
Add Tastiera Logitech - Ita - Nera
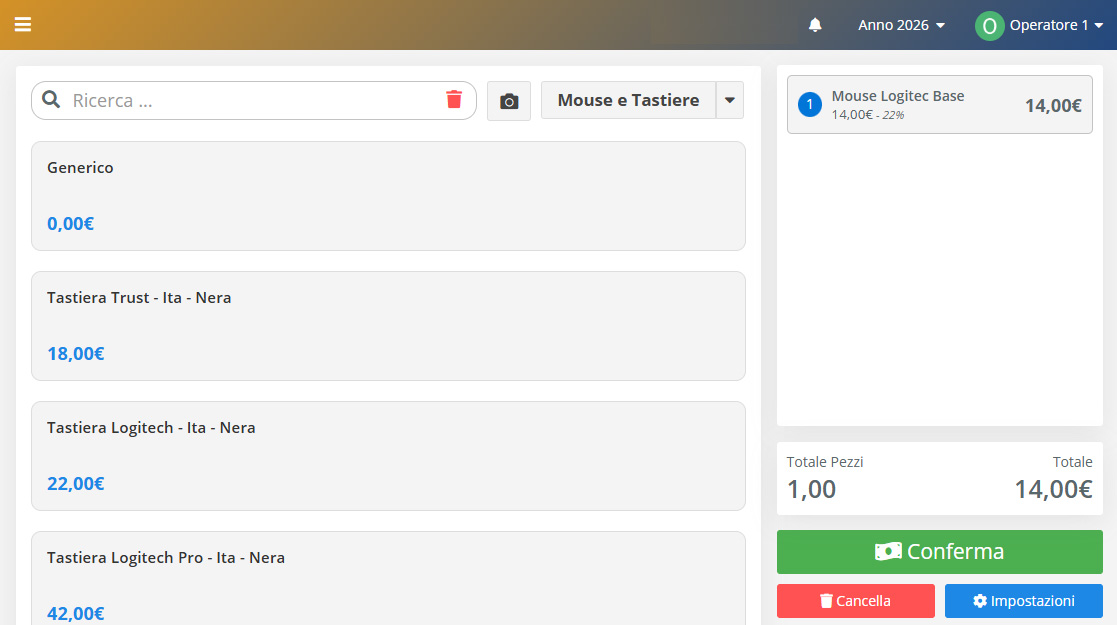(388, 456)
